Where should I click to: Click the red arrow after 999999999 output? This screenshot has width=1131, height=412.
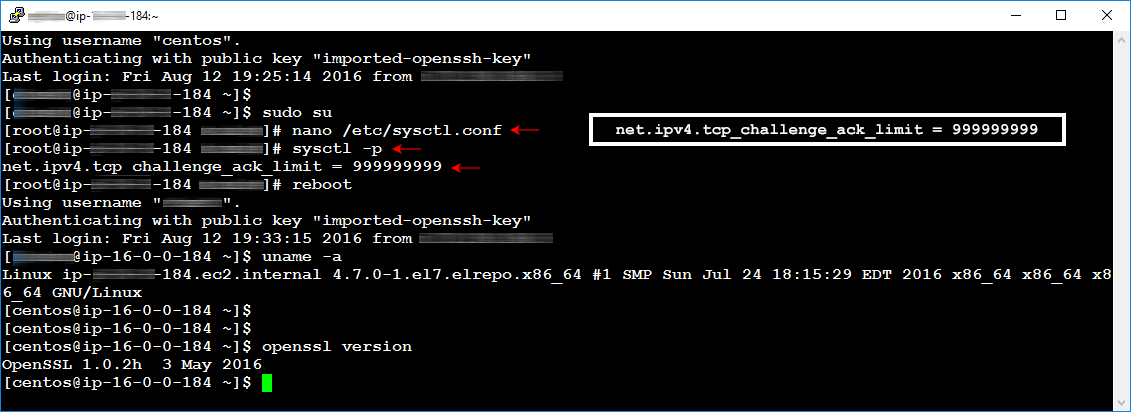(x=466, y=167)
